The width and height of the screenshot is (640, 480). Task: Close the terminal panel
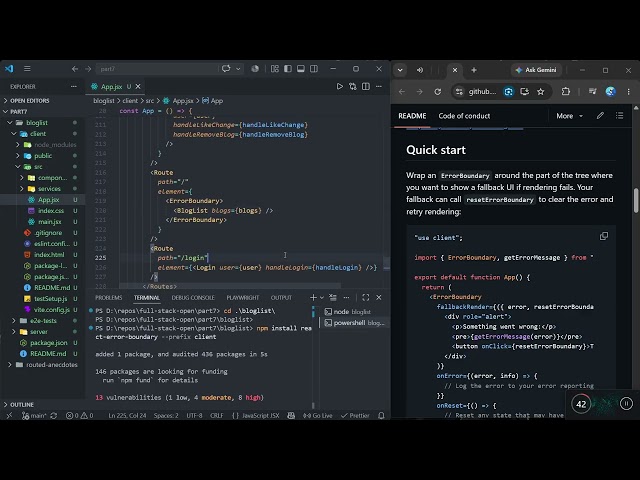[379, 298]
